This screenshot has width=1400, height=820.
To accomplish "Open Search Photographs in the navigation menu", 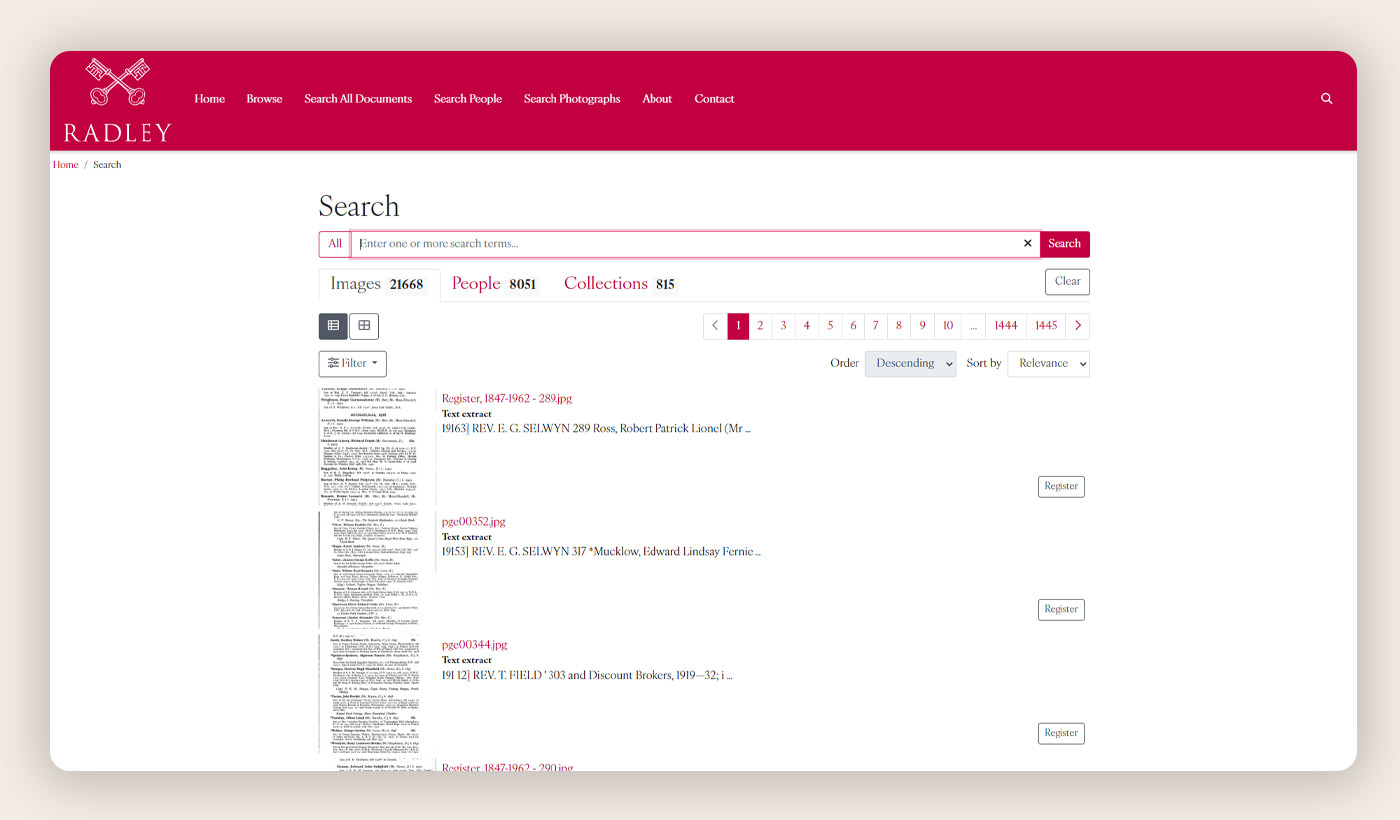I will pyautogui.click(x=572, y=99).
